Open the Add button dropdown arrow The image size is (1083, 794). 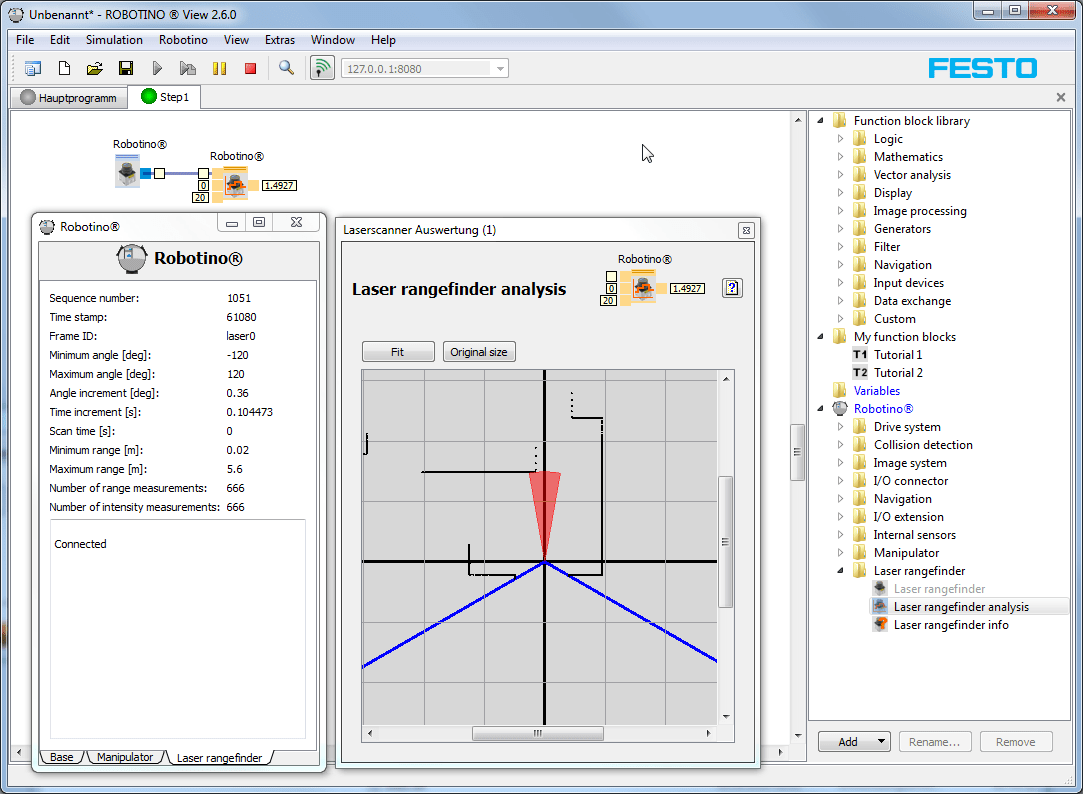[881, 742]
